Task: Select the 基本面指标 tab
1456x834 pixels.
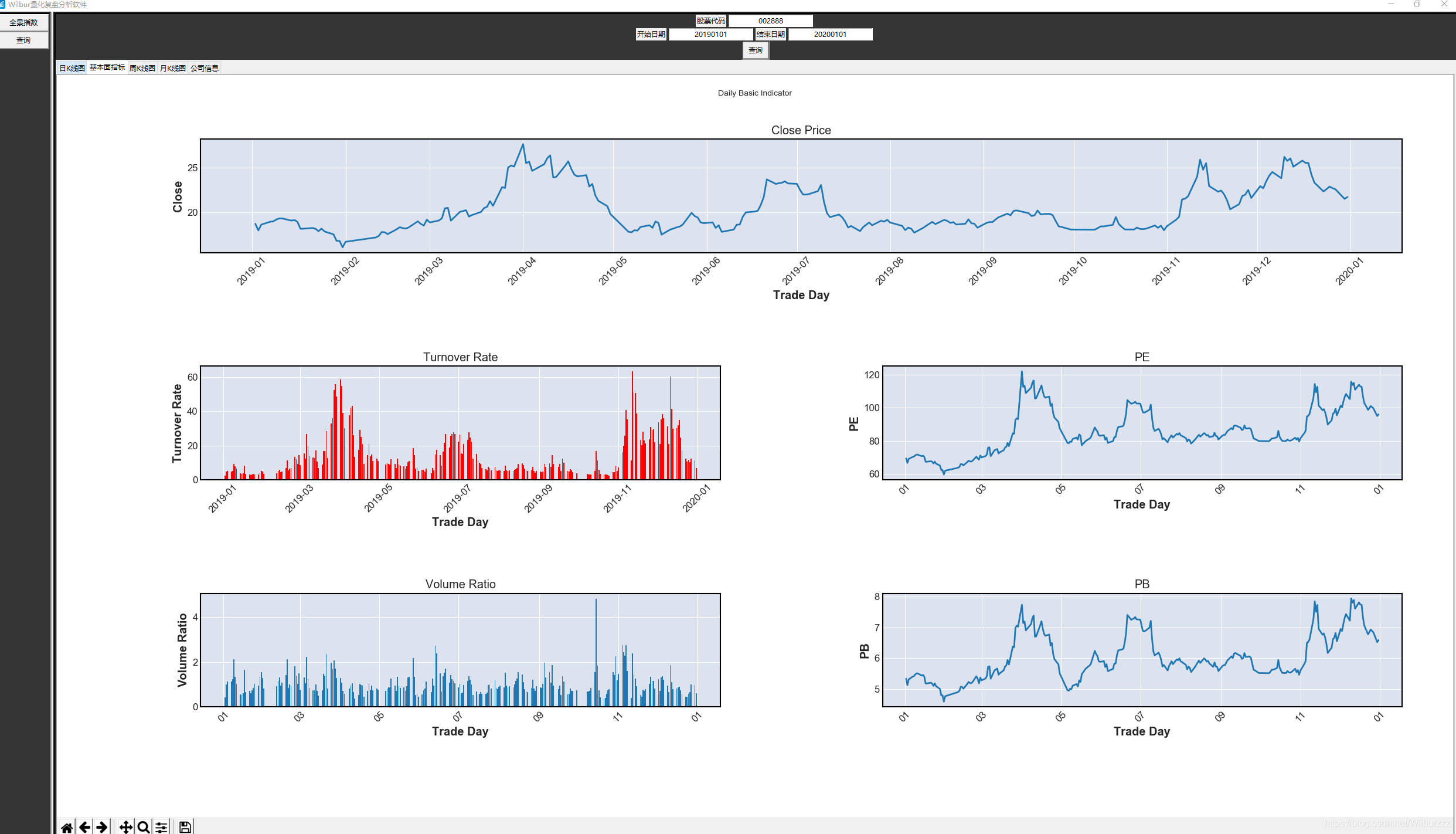Action: 107,67
